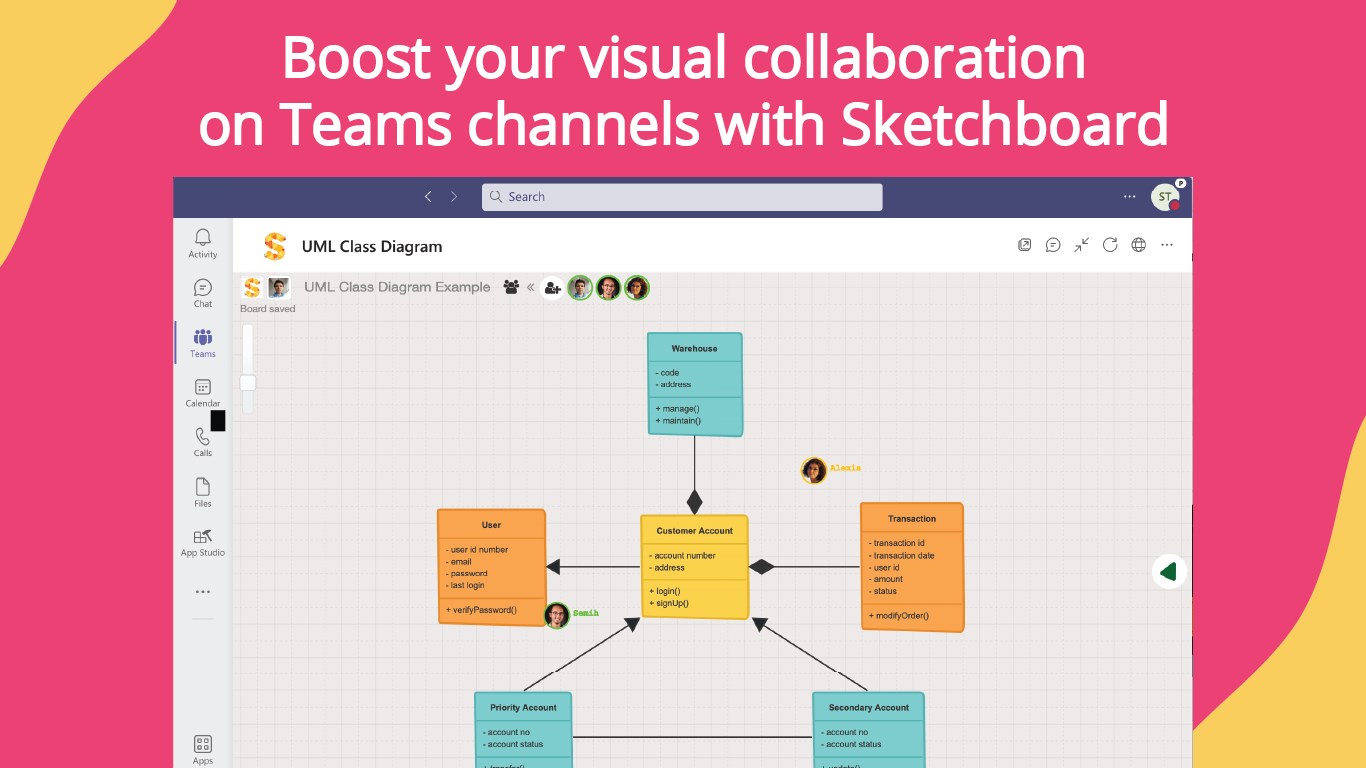1366x768 pixels.
Task: Open the team members group icon
Action: pos(511,287)
